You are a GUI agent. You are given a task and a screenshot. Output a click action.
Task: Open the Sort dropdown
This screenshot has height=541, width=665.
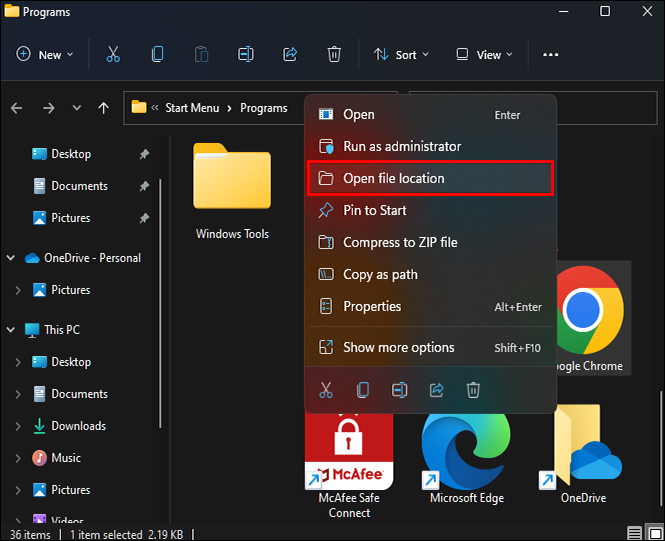tap(400, 55)
